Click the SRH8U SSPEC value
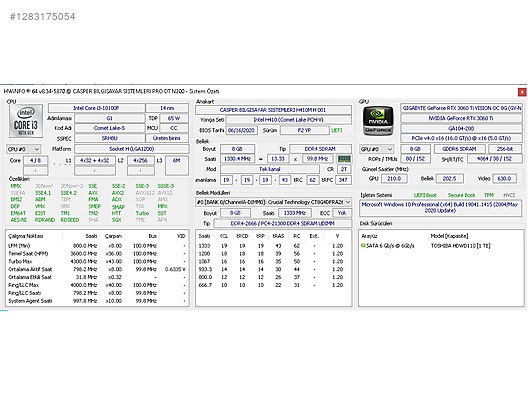528x396 pixels. (109, 138)
